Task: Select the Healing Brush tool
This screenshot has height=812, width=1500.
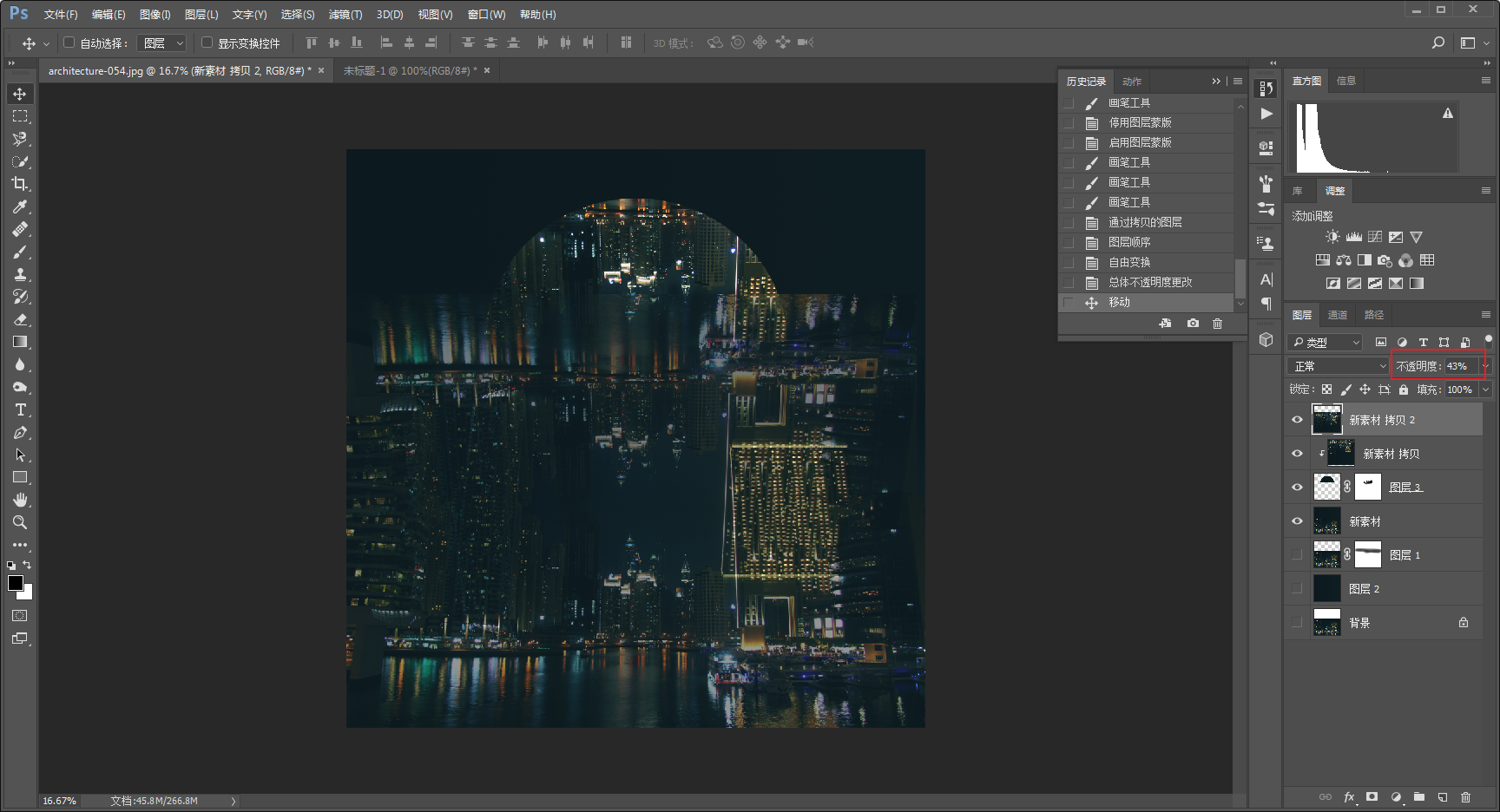Action: tap(20, 229)
